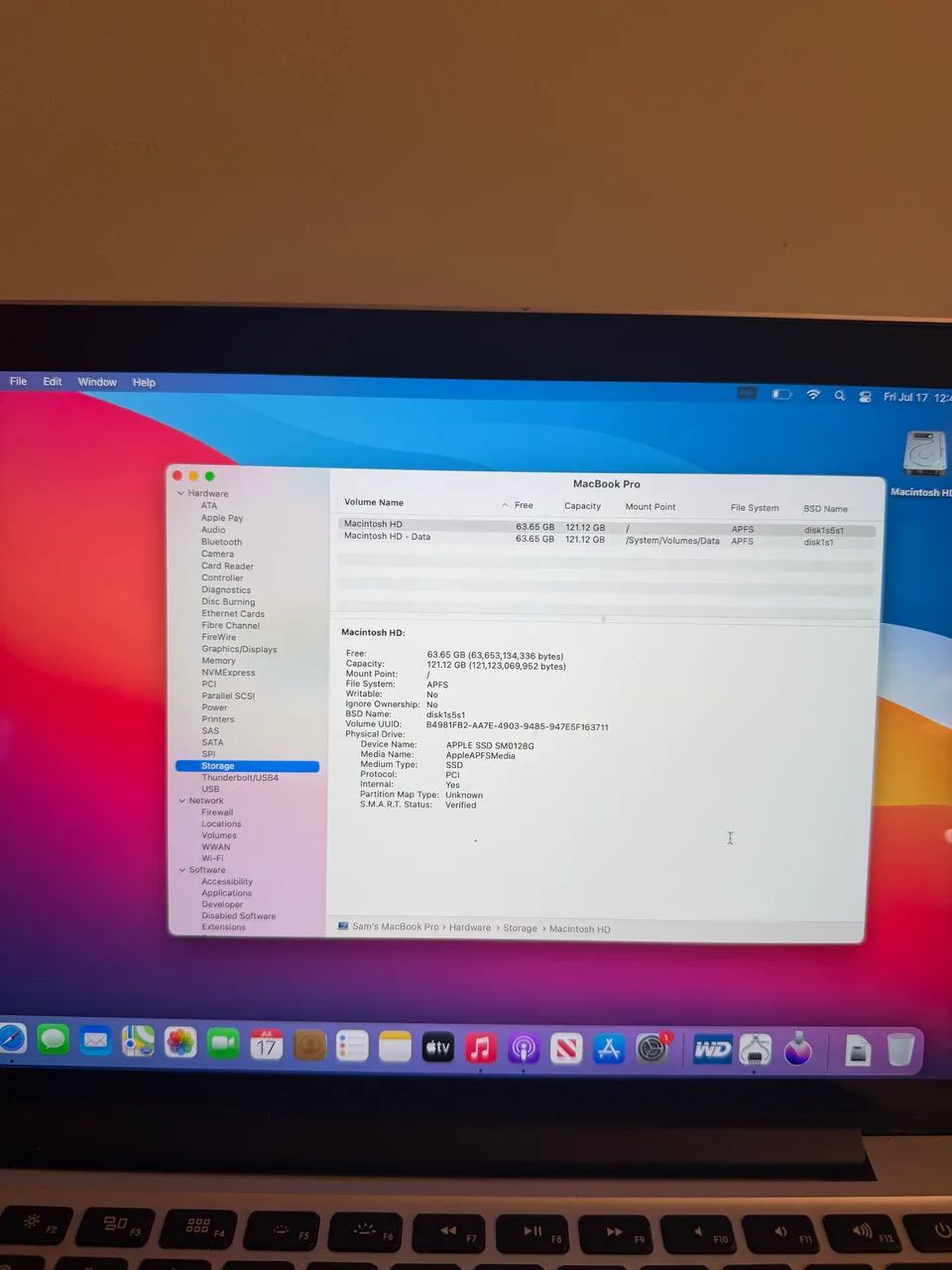The width and height of the screenshot is (952, 1270).
Task: Click the table and details pane divider handle
Action: [x=603, y=619]
